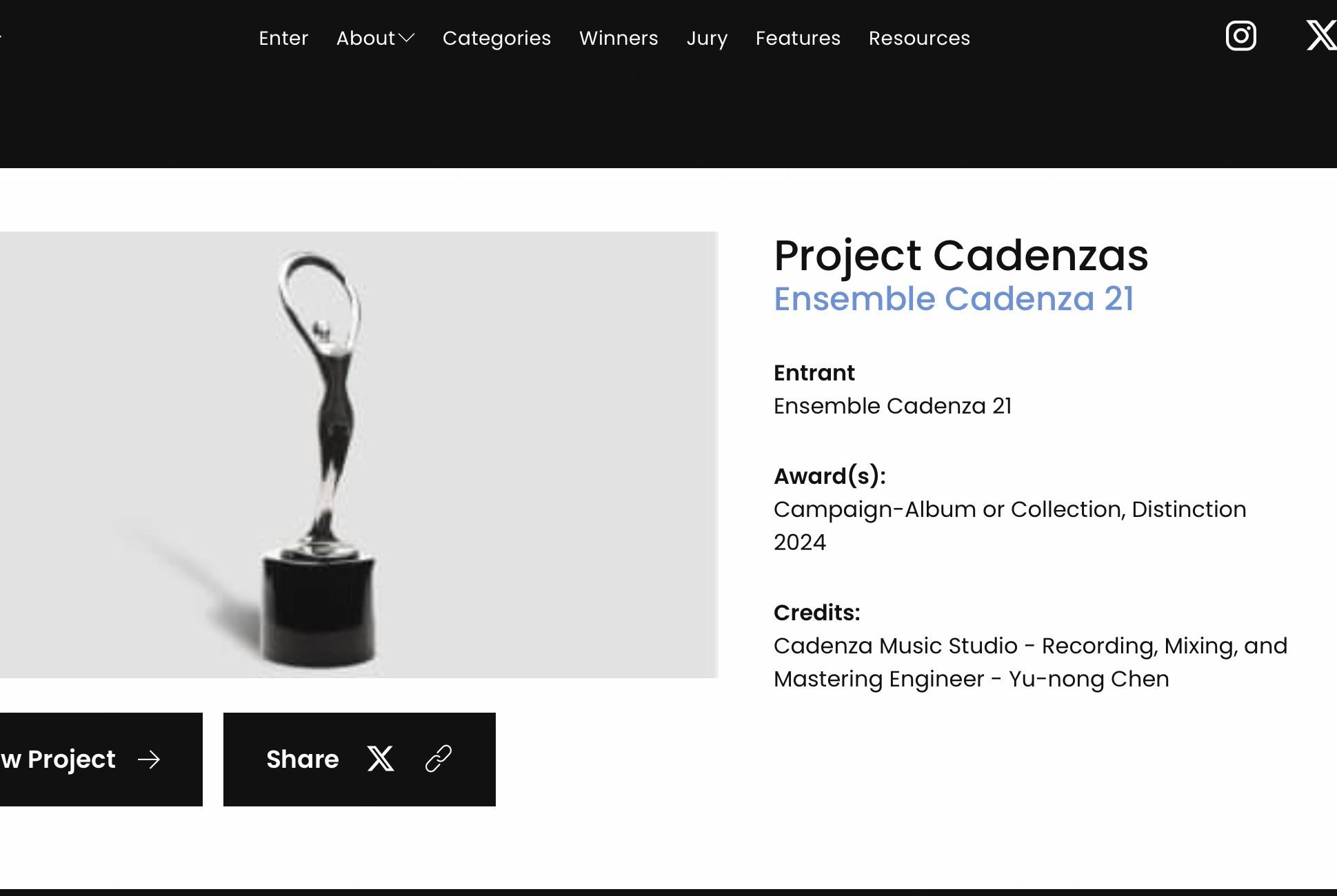The image size is (1337, 896).
Task: Click the trophy statuette image
Action: click(x=321, y=455)
